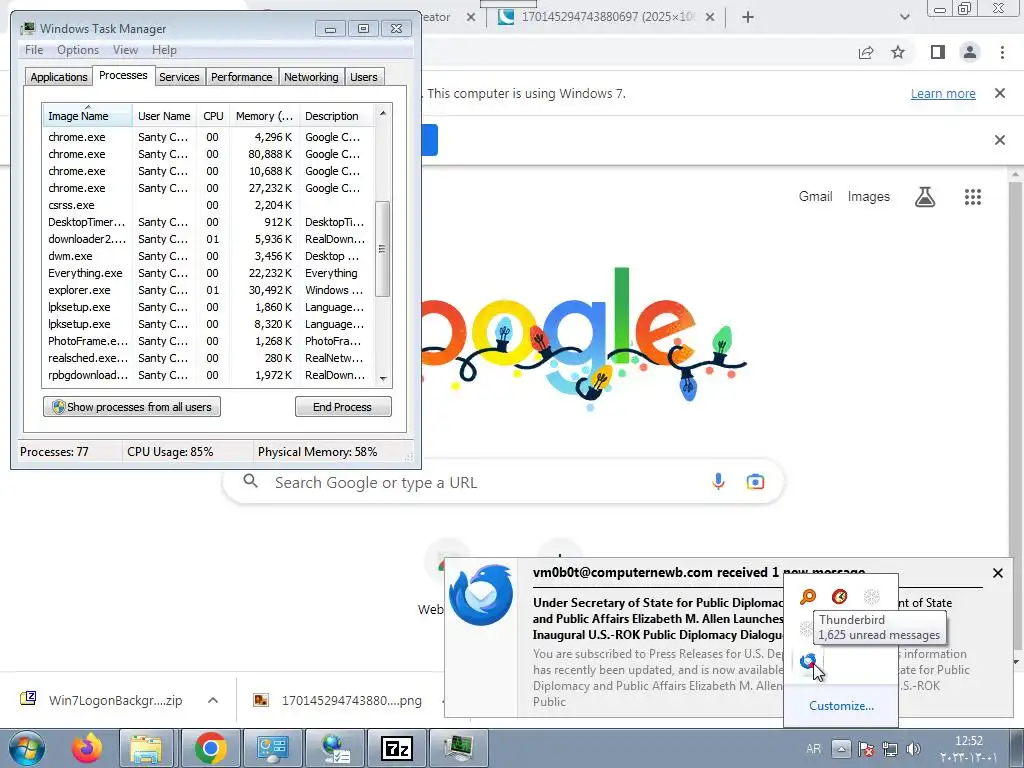Click the End Process button
Screen dimensions: 1024x768
[343, 407]
